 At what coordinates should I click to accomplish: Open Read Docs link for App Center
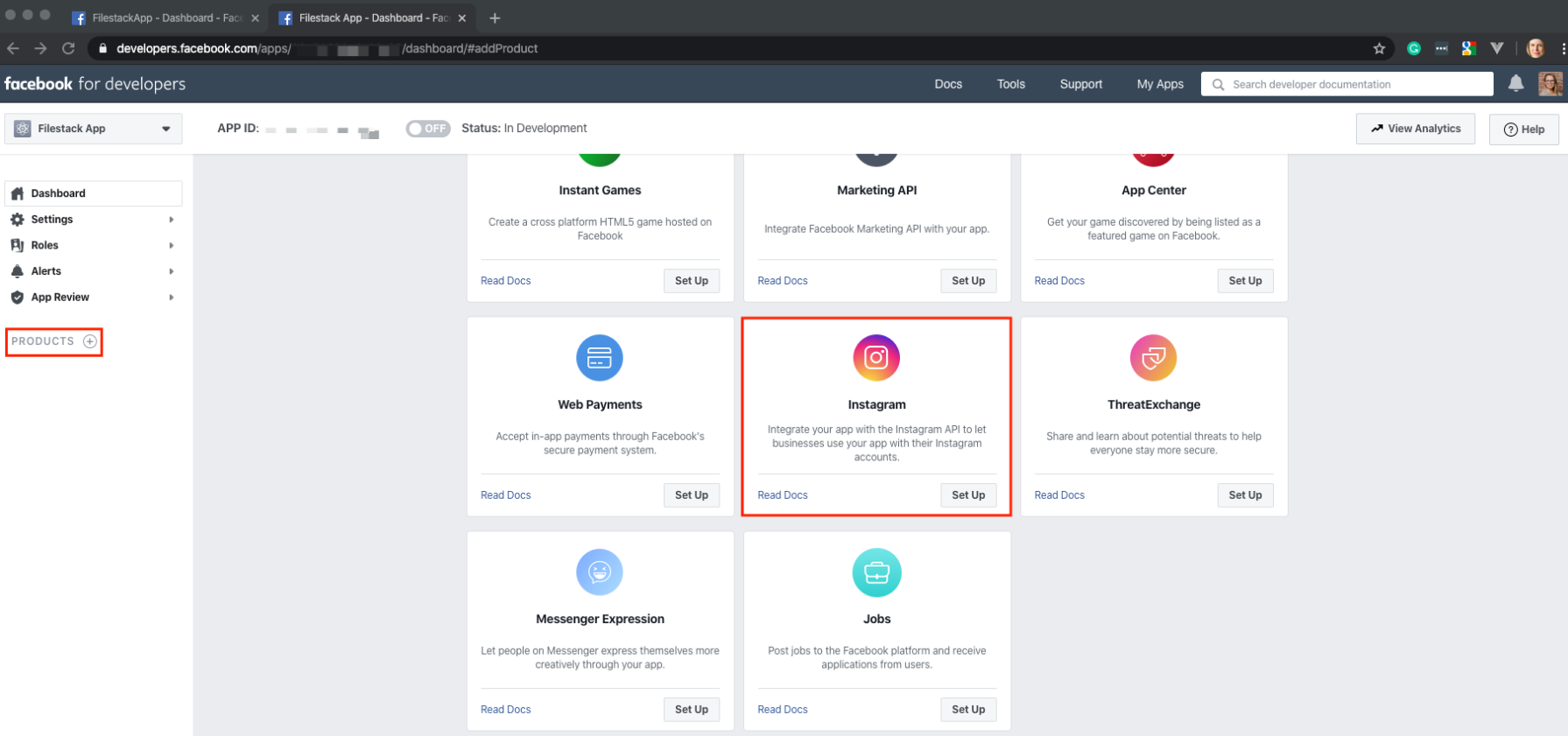pyautogui.click(x=1059, y=281)
